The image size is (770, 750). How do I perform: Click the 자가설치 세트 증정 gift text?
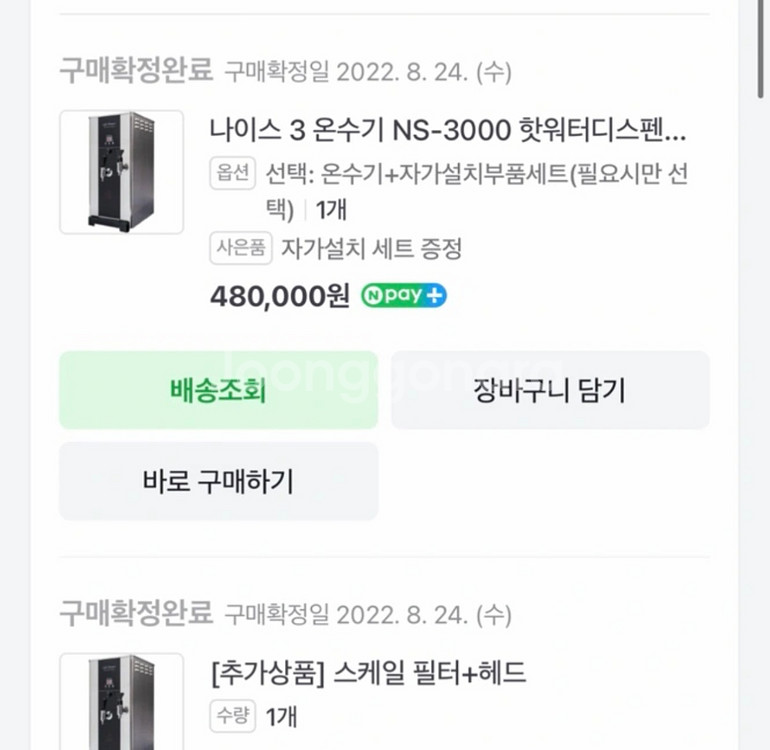tap(371, 248)
